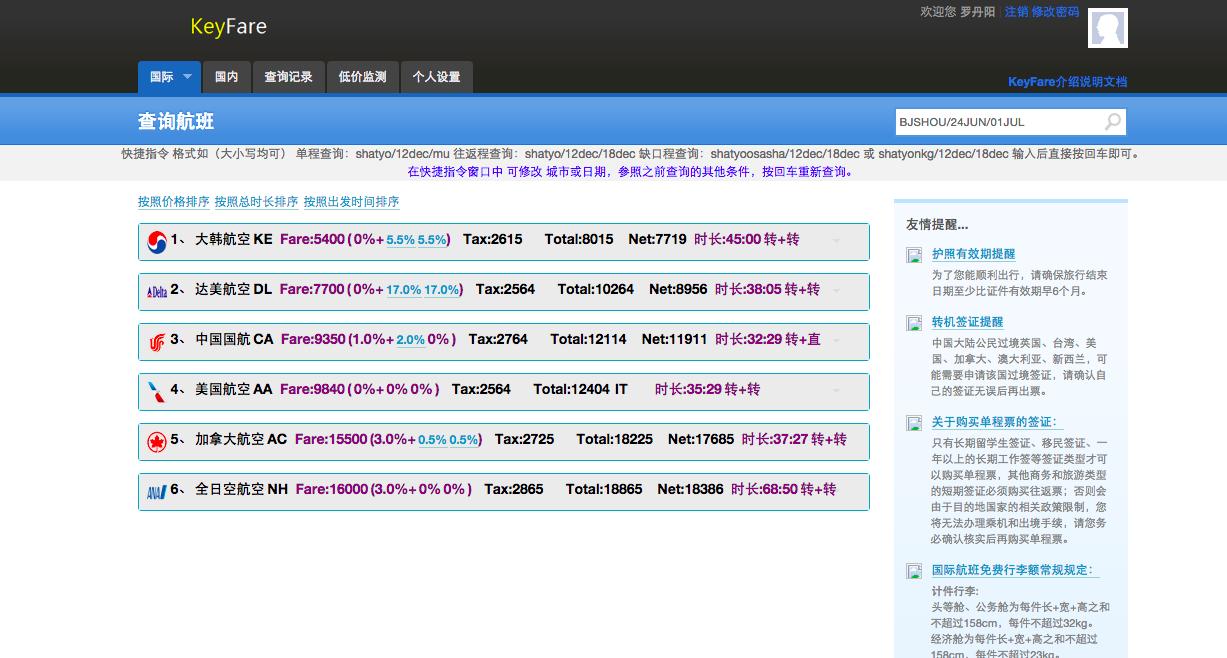
Task: Click the Korean Air logo icon
Action: (156, 241)
